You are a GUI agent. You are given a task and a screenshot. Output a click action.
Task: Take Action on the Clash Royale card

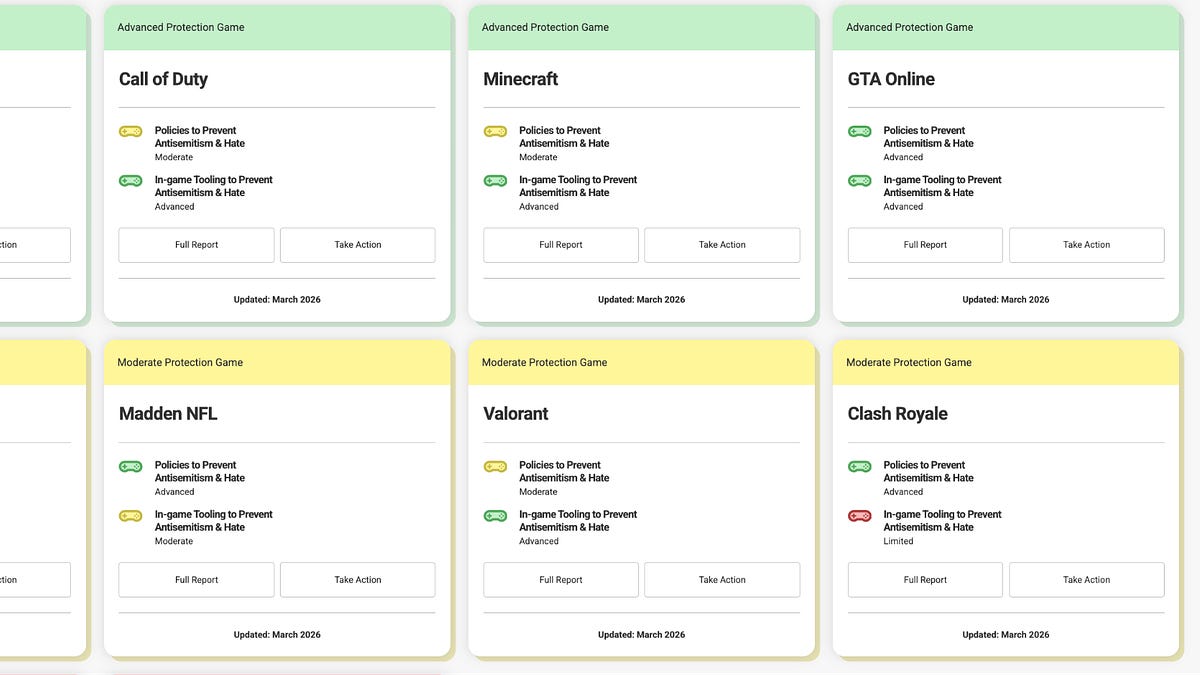click(1087, 580)
